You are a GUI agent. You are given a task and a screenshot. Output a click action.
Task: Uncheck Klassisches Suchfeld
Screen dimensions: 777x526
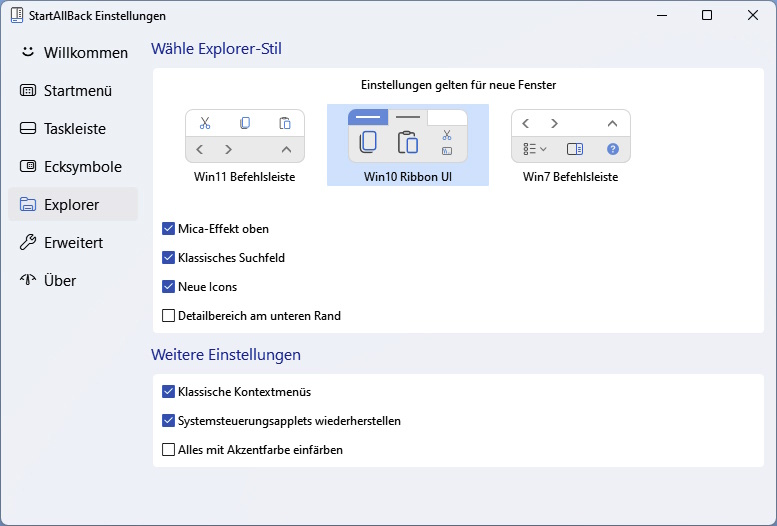(x=168, y=257)
